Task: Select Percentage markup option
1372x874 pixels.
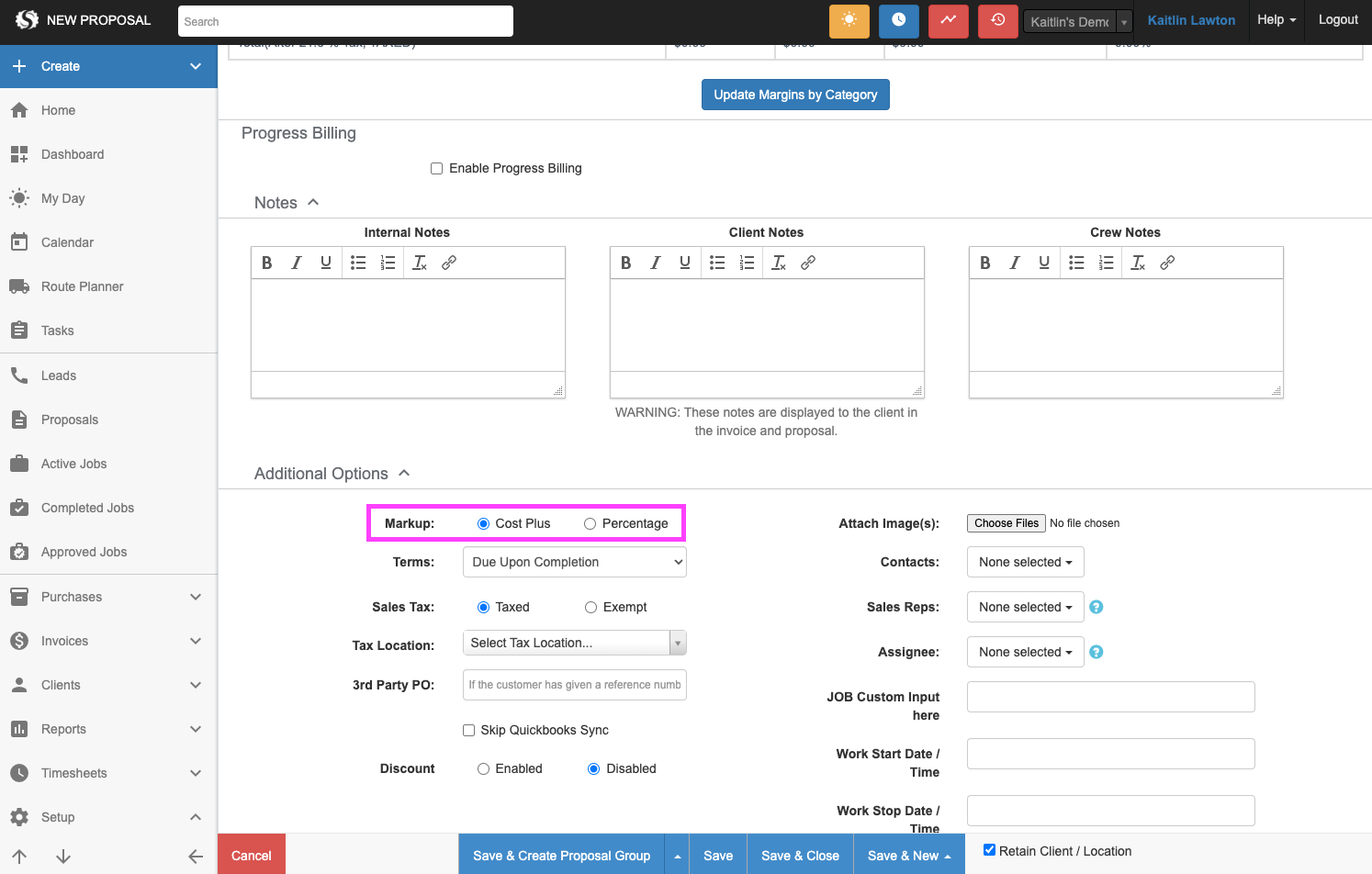Action: click(x=590, y=523)
